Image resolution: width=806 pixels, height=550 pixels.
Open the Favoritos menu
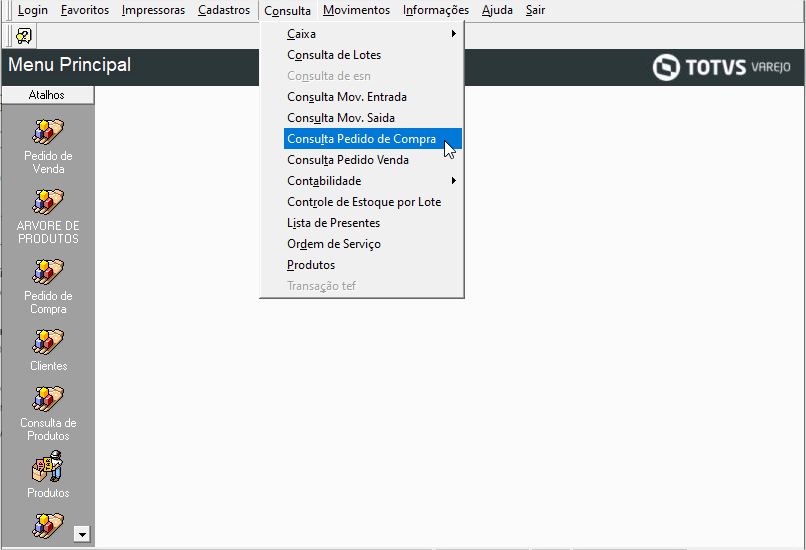[85, 10]
